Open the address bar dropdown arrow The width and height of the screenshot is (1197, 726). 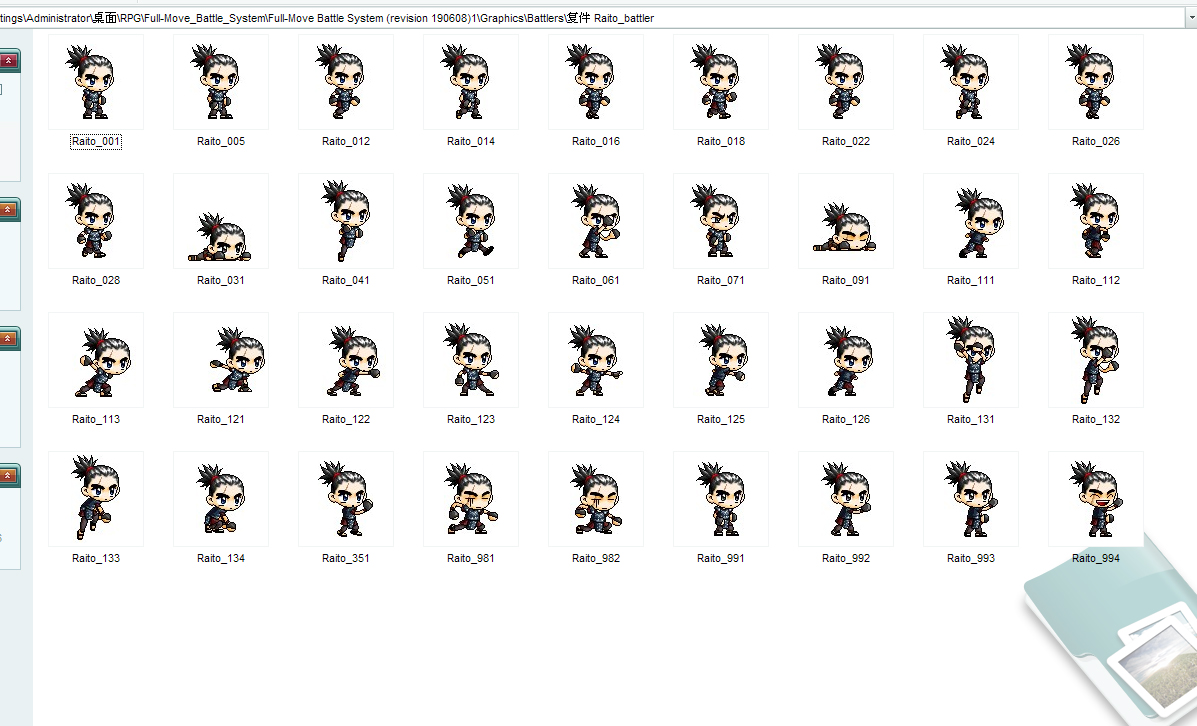pos(1191,18)
